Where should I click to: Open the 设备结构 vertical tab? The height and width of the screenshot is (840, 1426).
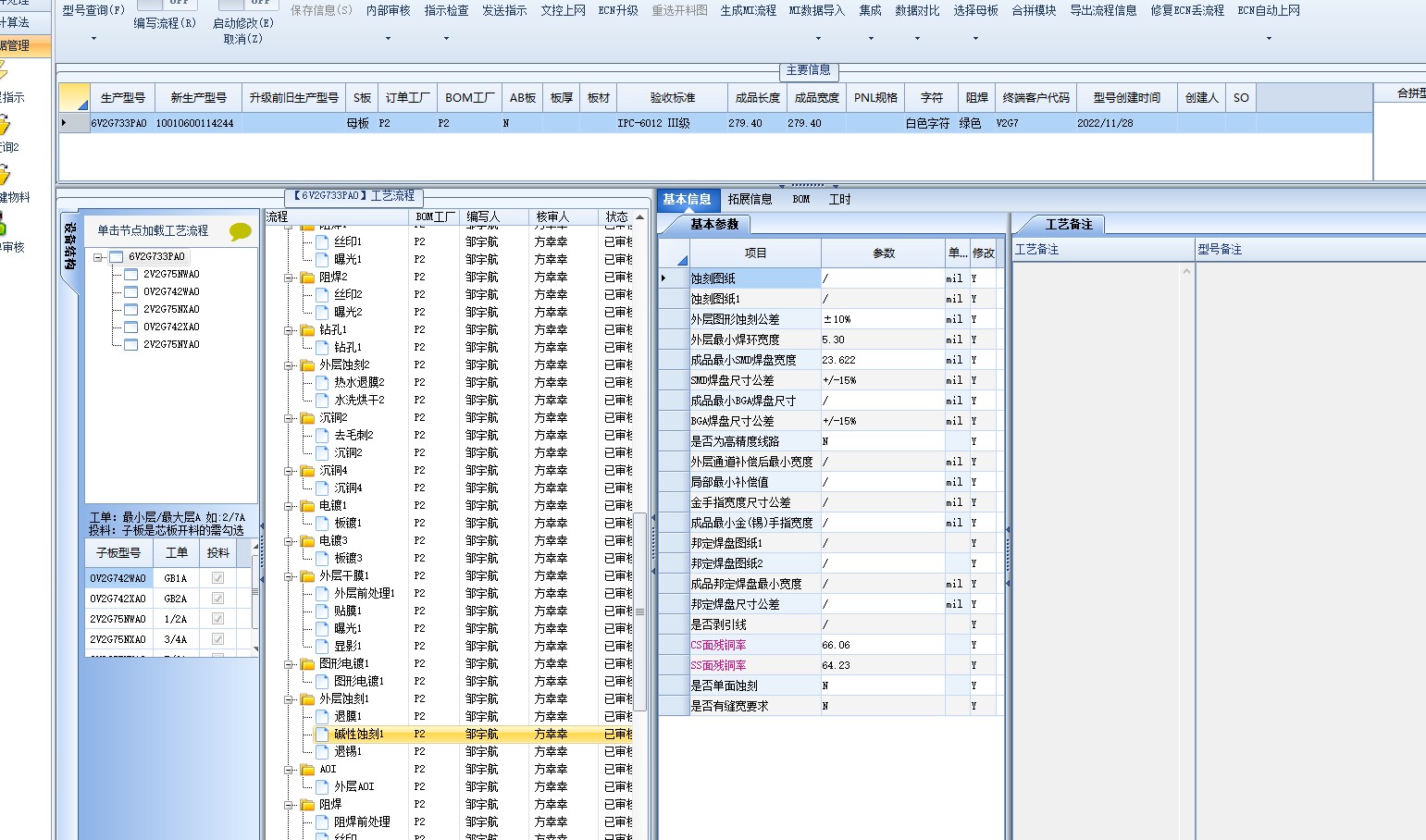pos(70,246)
